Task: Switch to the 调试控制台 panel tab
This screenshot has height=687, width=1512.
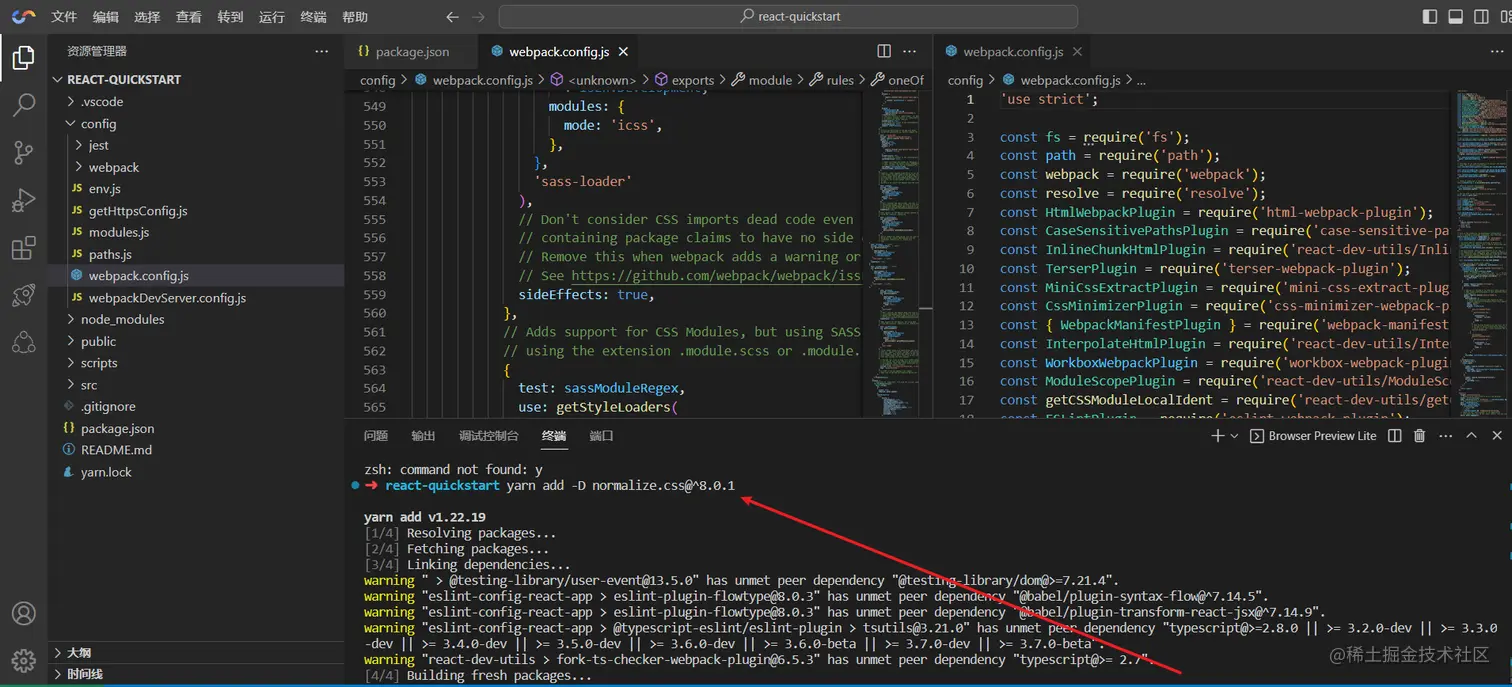Action: 488,436
